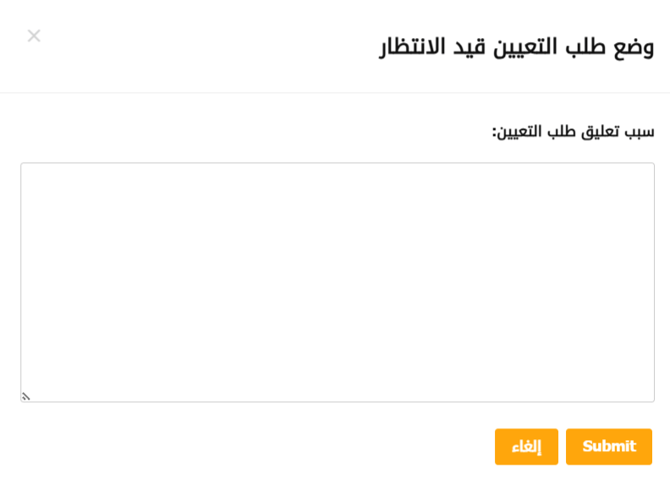The width and height of the screenshot is (670, 501).
Task: Click the label سبب تعليق طلب التعيين
Action: [x=573, y=131]
